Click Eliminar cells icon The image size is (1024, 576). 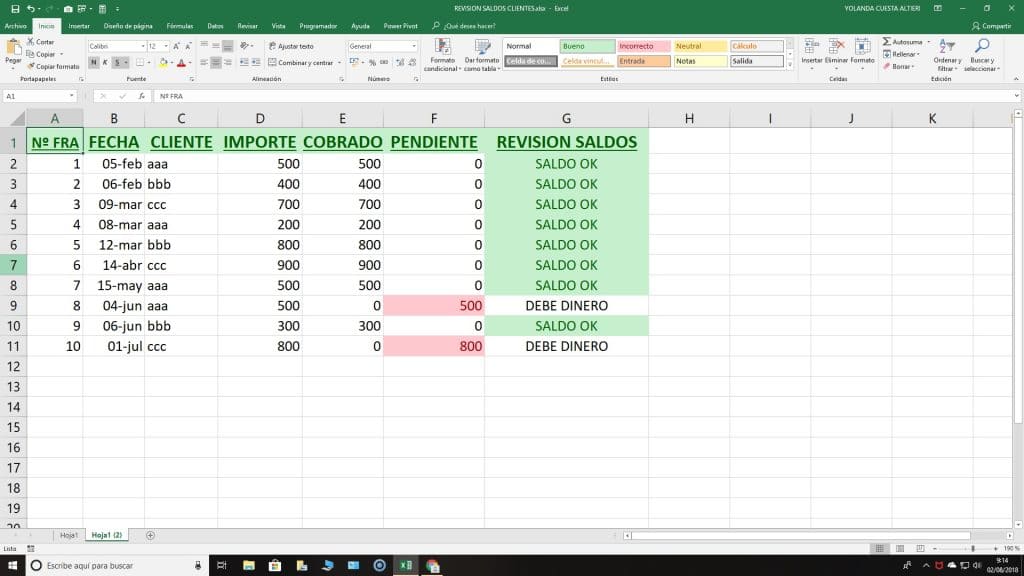(x=837, y=47)
